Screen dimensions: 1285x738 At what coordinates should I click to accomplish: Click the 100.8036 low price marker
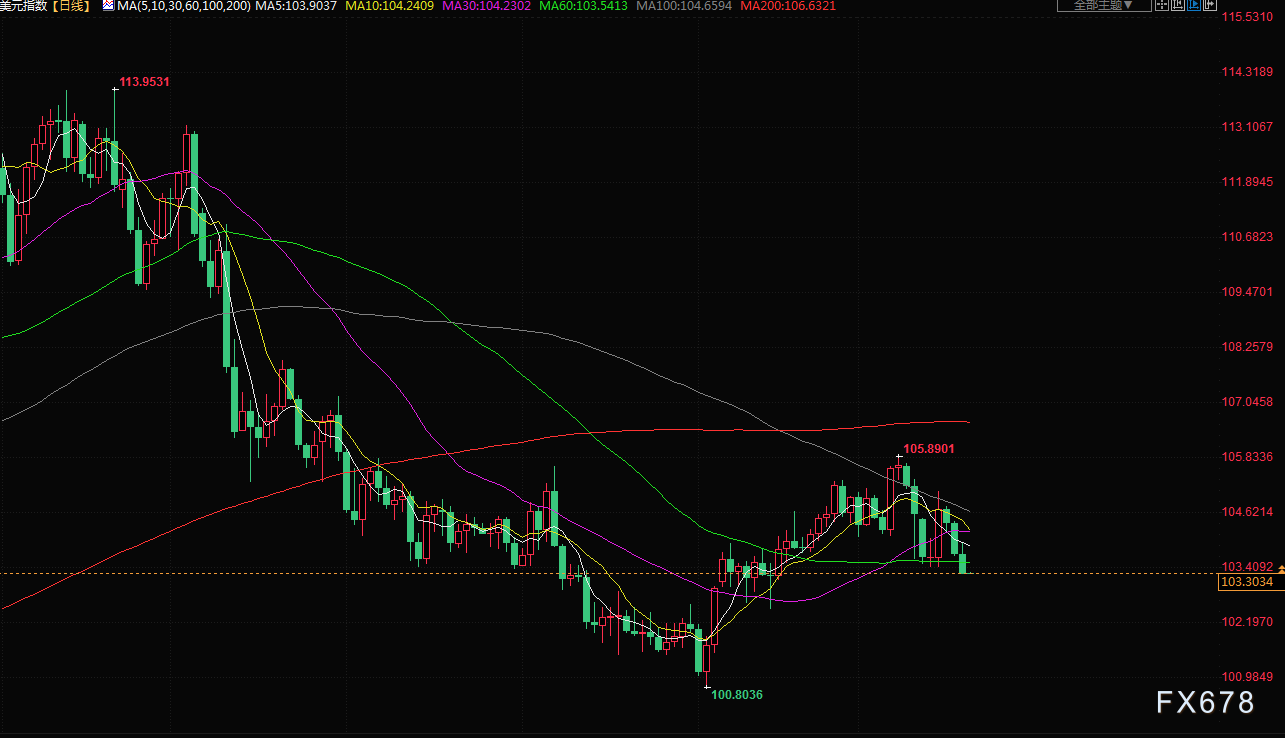(736, 694)
